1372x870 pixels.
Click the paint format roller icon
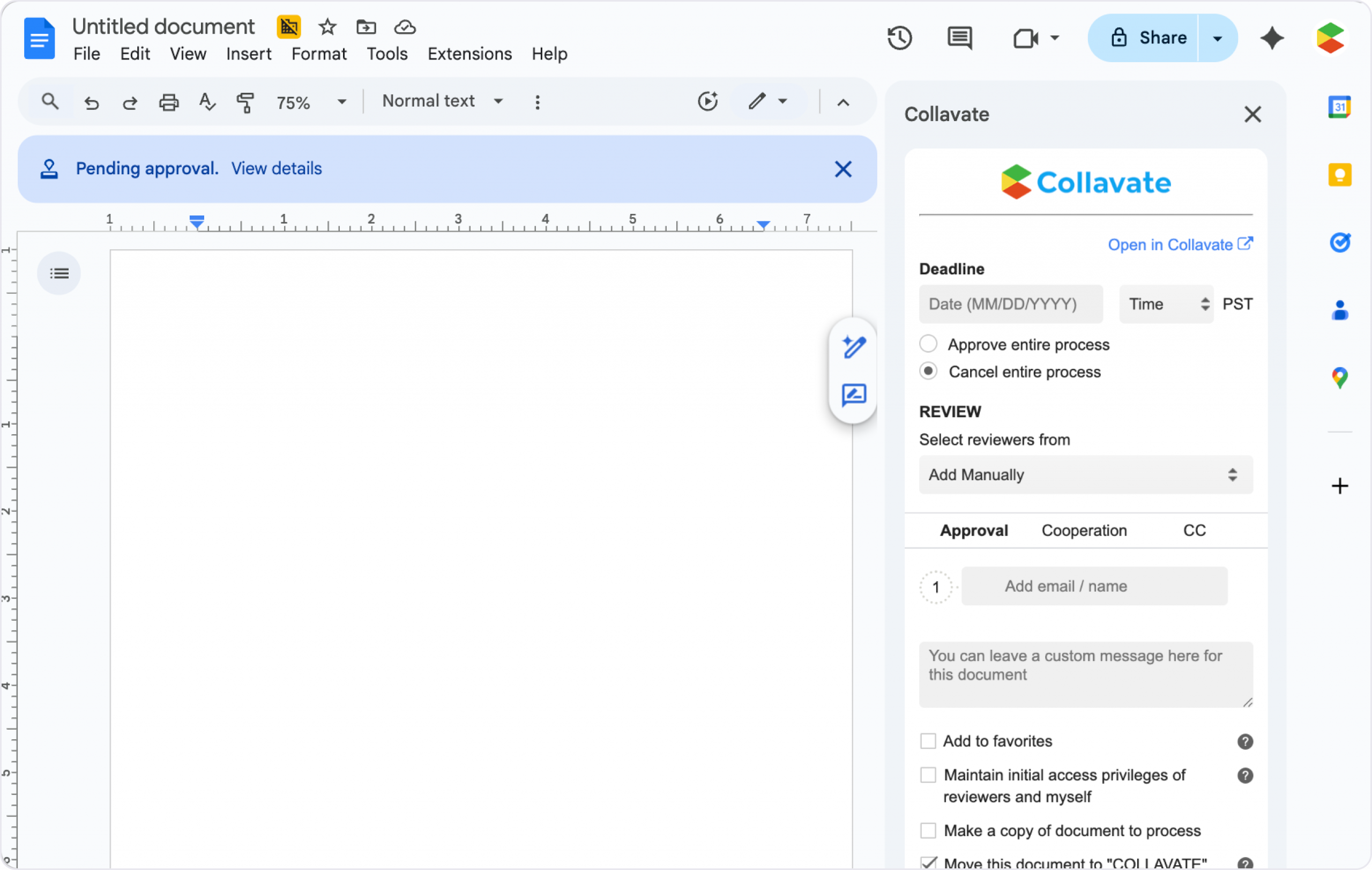point(245,102)
